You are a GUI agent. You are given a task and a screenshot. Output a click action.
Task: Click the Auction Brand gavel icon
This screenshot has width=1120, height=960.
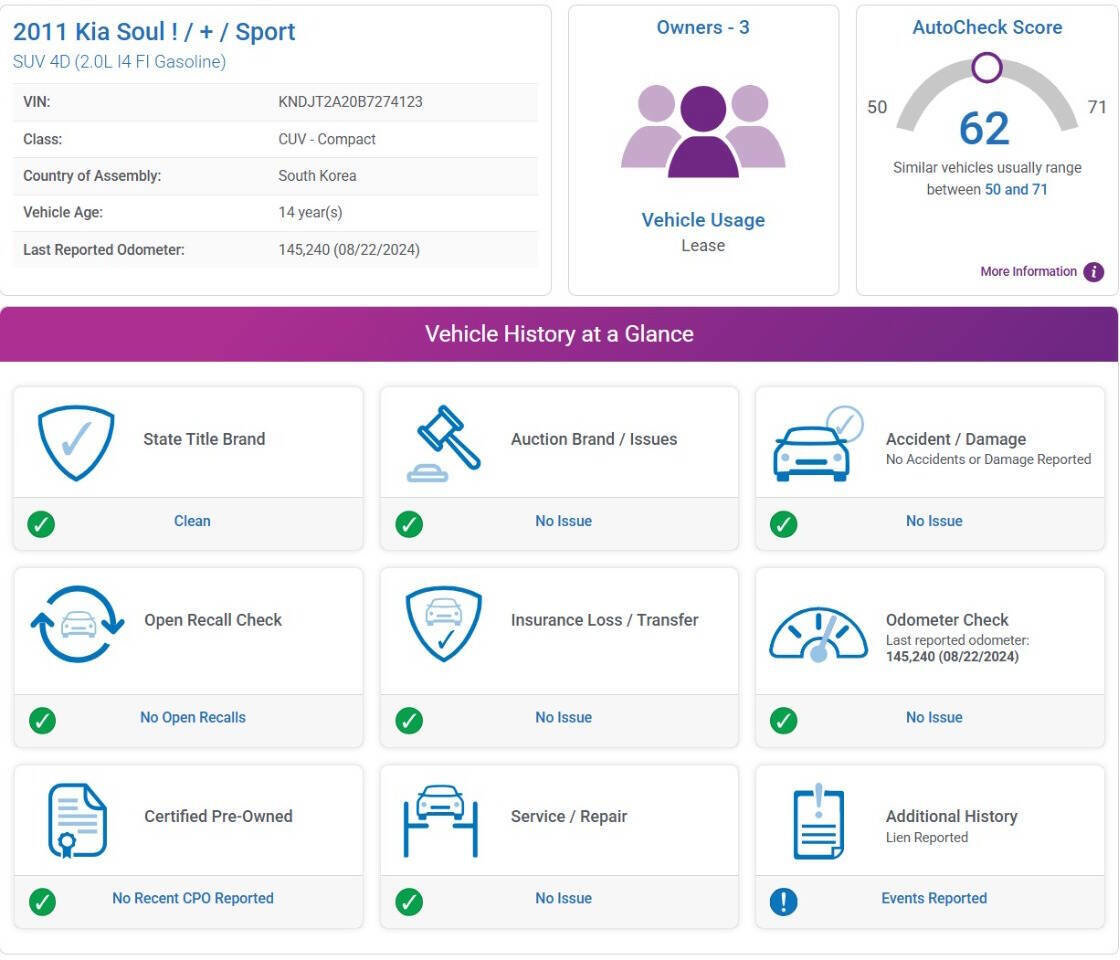[443, 444]
